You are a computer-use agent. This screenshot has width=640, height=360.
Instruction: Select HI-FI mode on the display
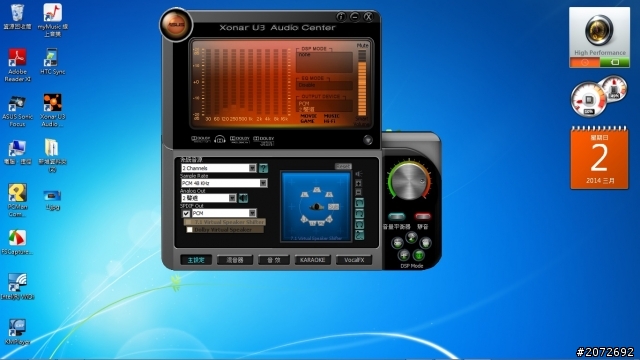[x=329, y=121]
